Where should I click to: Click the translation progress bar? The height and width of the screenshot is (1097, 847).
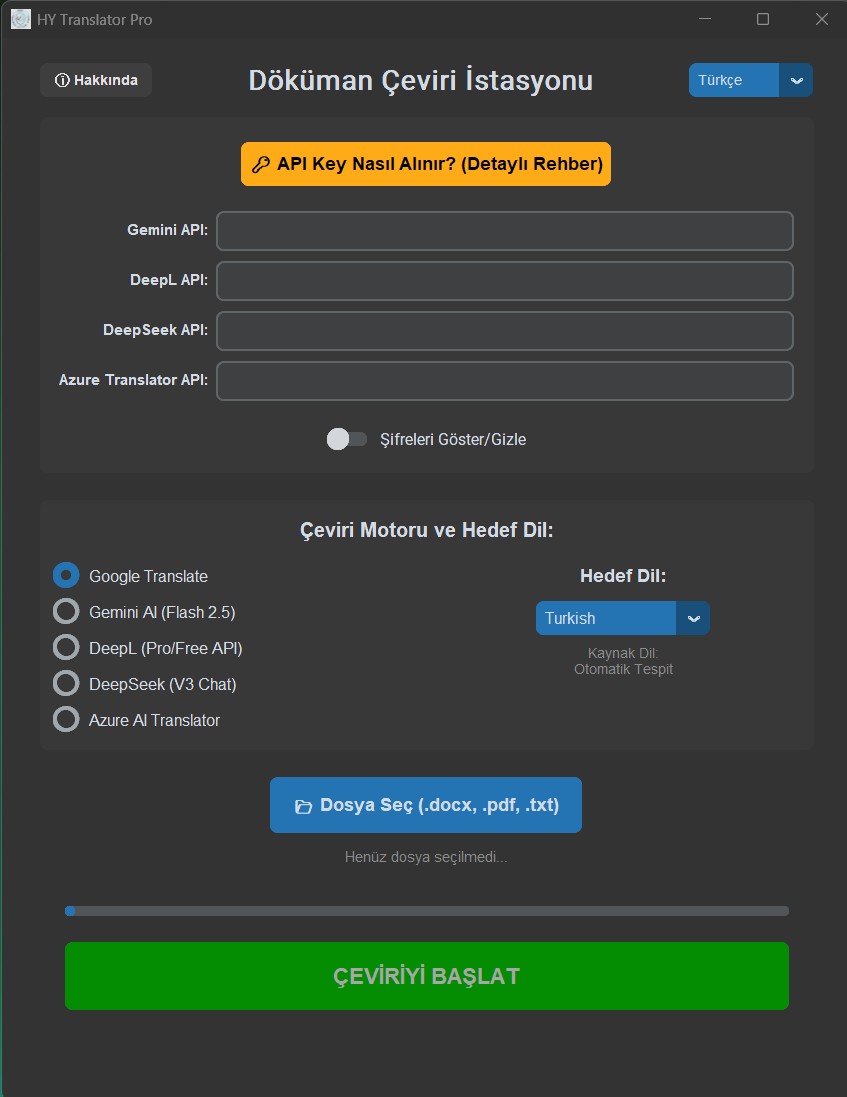tap(427, 911)
